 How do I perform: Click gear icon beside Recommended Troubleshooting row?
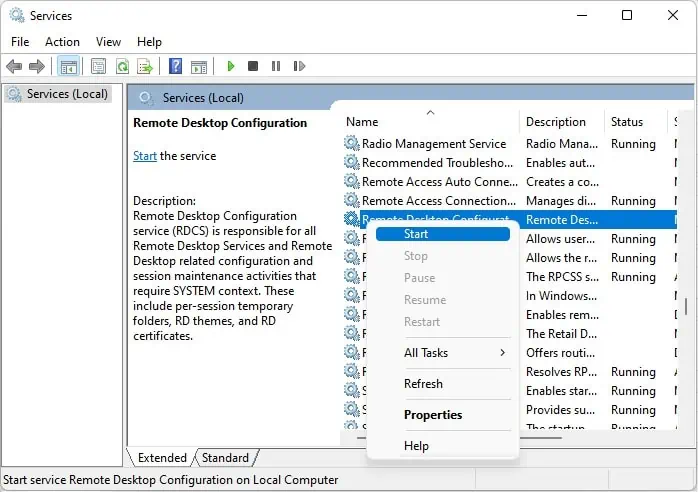pyautogui.click(x=352, y=163)
